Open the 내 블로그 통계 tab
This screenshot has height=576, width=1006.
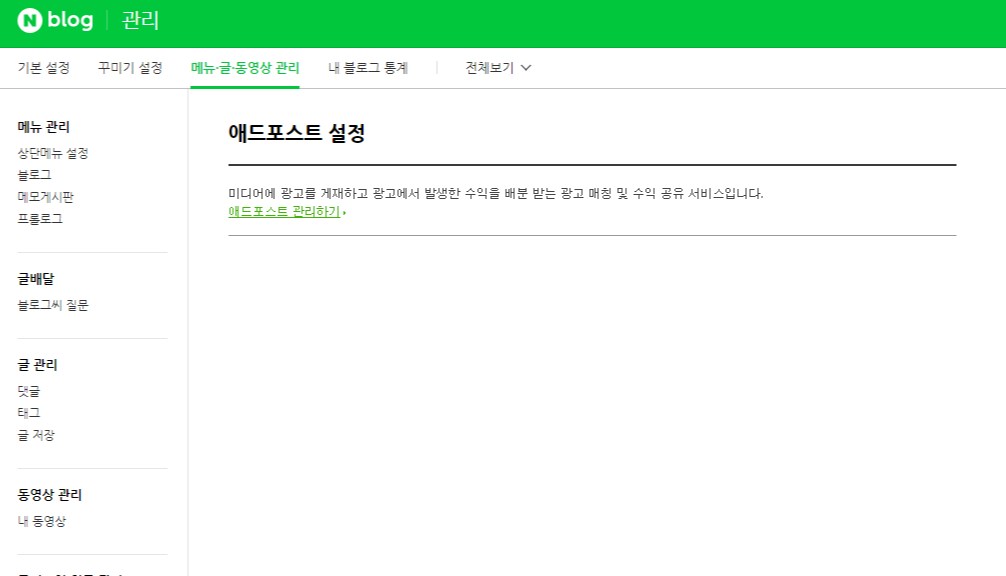click(x=368, y=68)
